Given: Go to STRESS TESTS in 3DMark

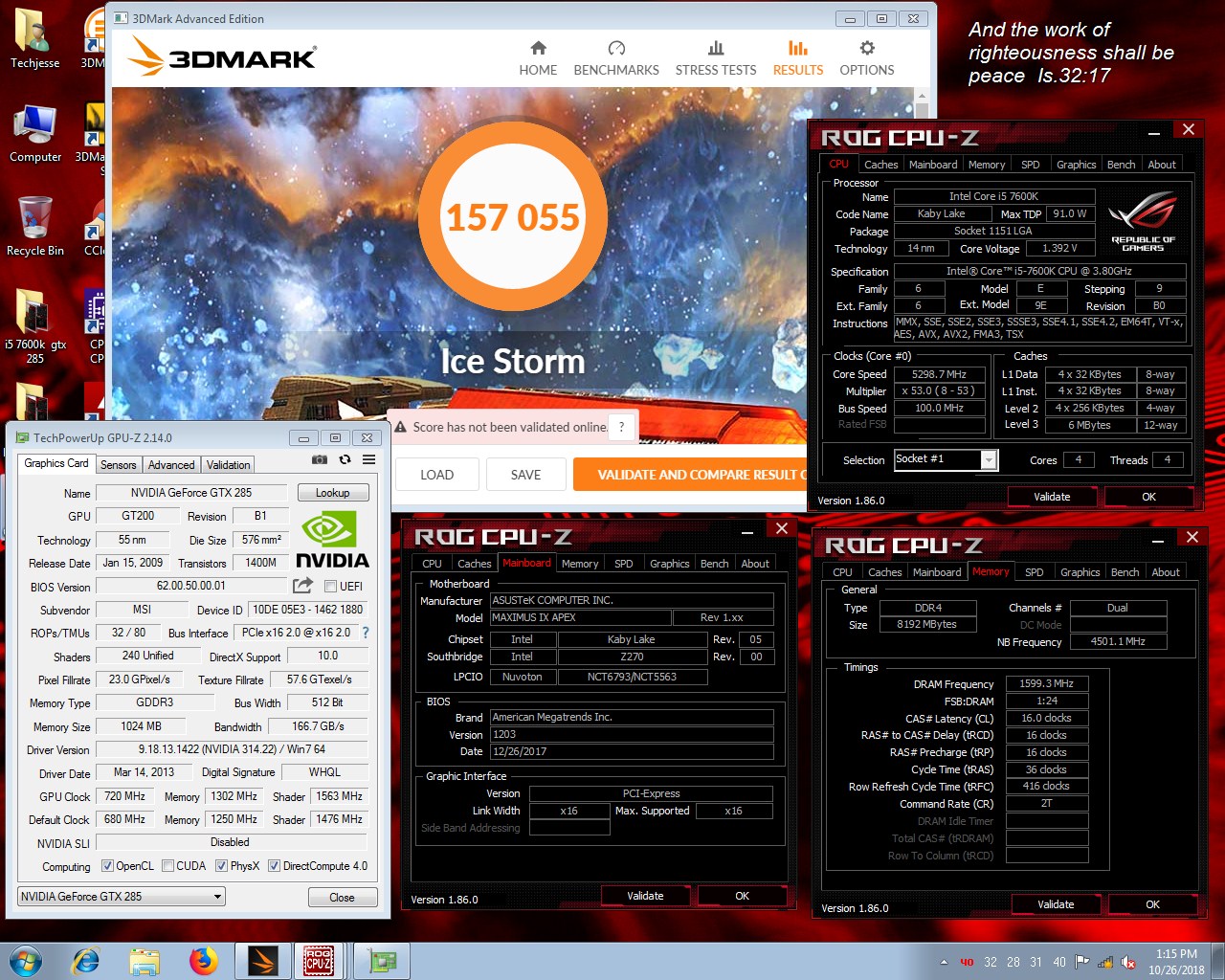Looking at the screenshot, I should [715, 58].
